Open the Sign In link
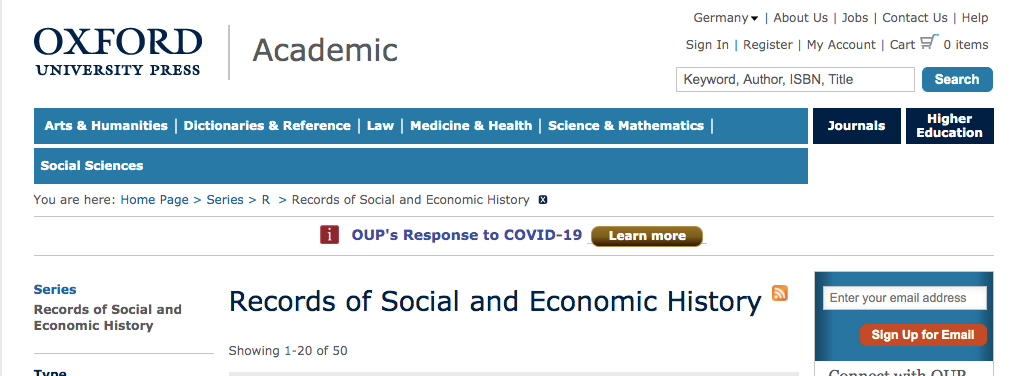 tap(707, 45)
